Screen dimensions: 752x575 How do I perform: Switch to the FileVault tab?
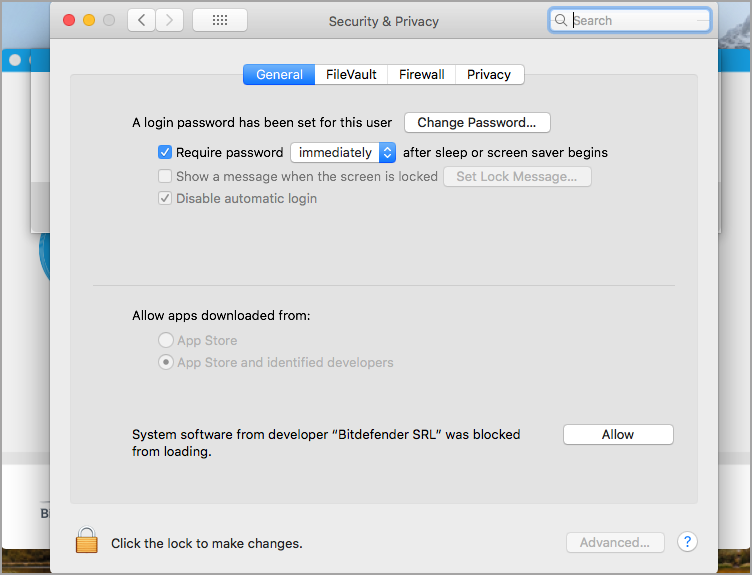tap(351, 74)
